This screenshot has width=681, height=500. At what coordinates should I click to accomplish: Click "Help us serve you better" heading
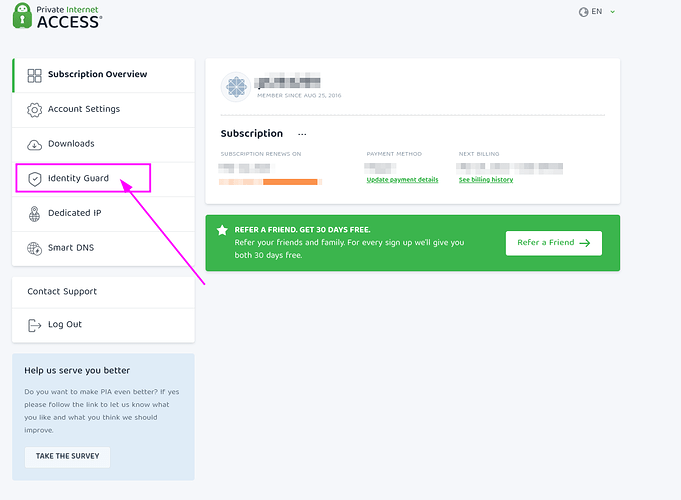(x=77, y=371)
